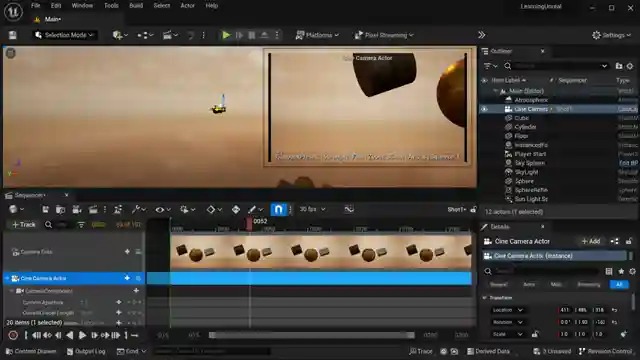
Task: Open the File menu
Action: pyautogui.click(x=36, y=6)
